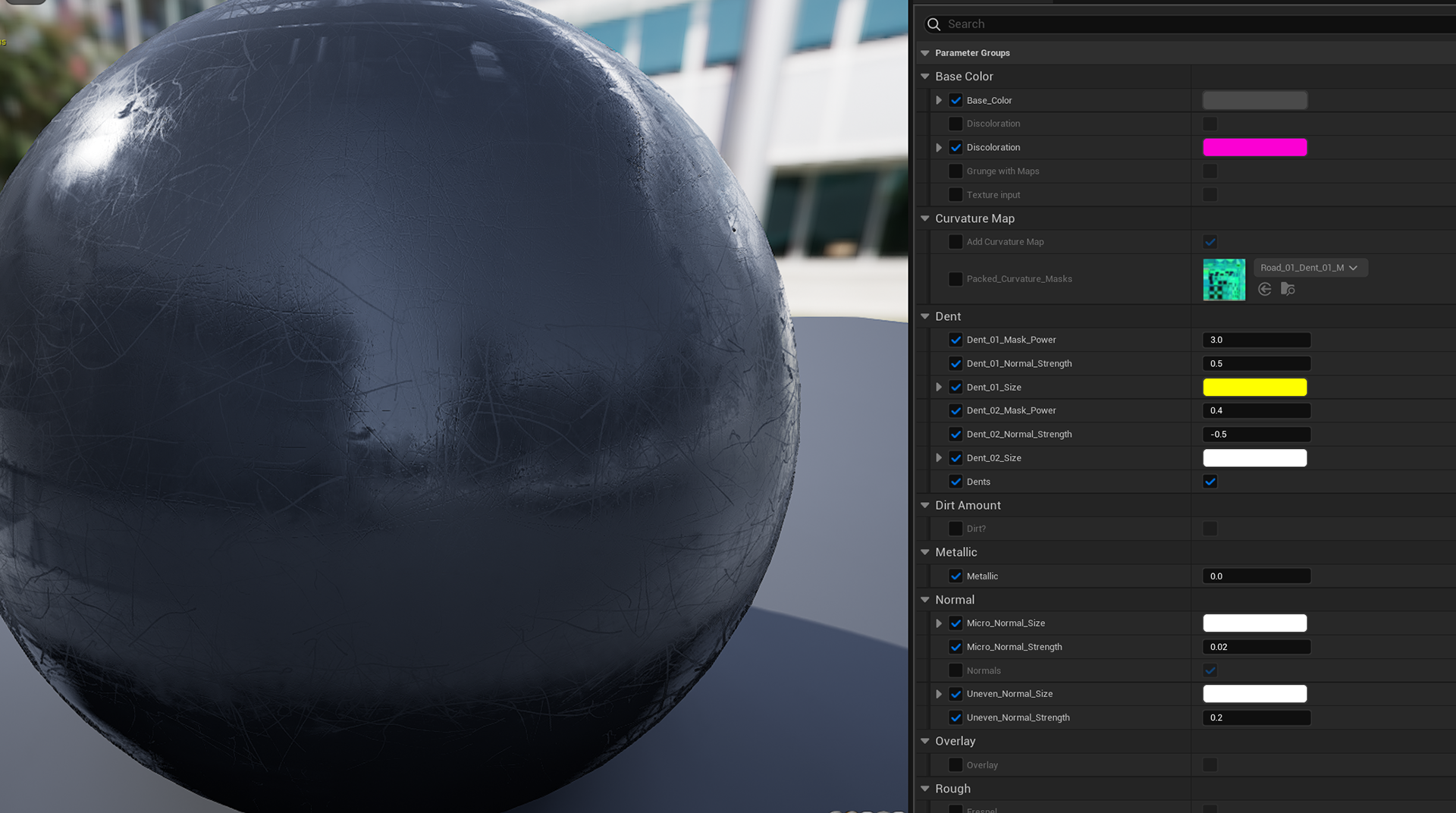This screenshot has height=813, width=1456.
Task: Edit the Metallic value 0.0
Action: tap(1257, 576)
